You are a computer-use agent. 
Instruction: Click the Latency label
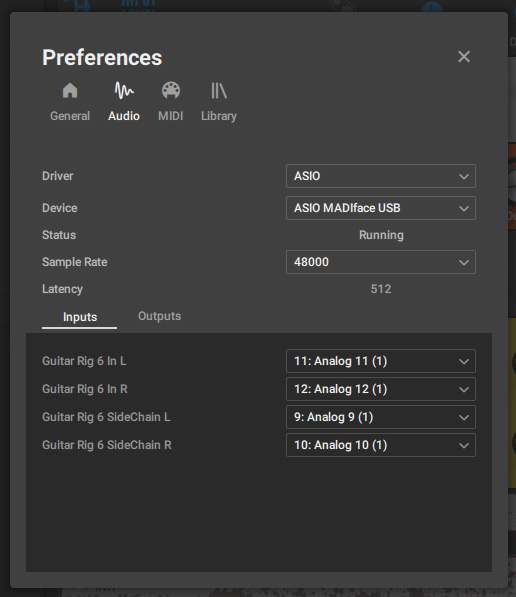62,289
